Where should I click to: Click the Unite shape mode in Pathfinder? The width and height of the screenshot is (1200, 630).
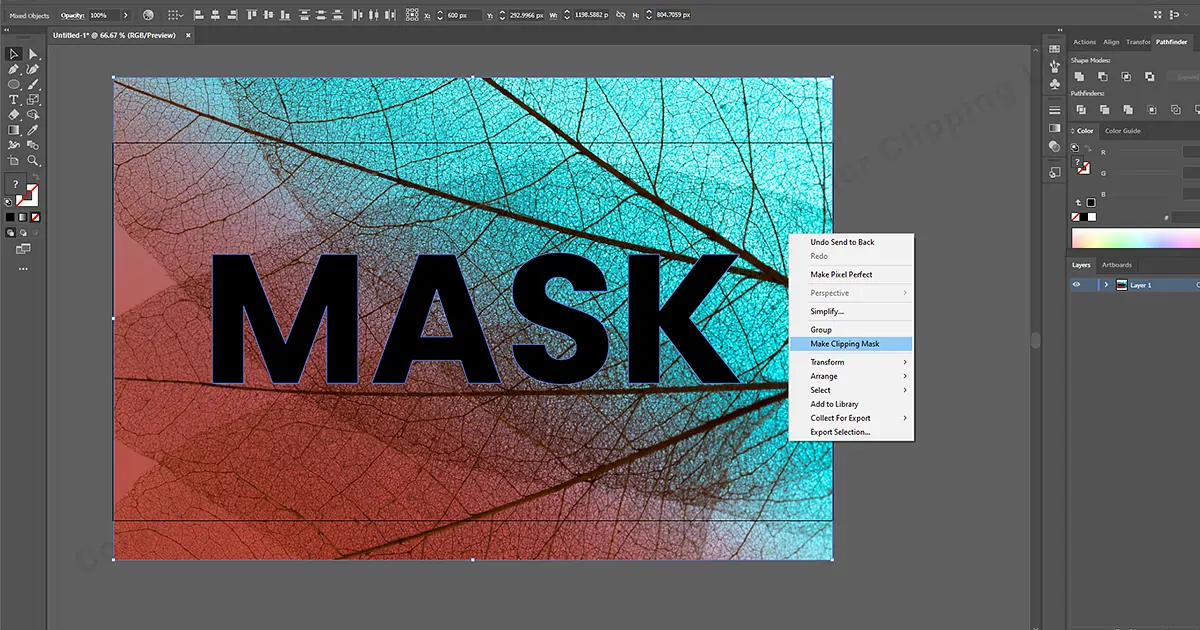click(1078, 75)
